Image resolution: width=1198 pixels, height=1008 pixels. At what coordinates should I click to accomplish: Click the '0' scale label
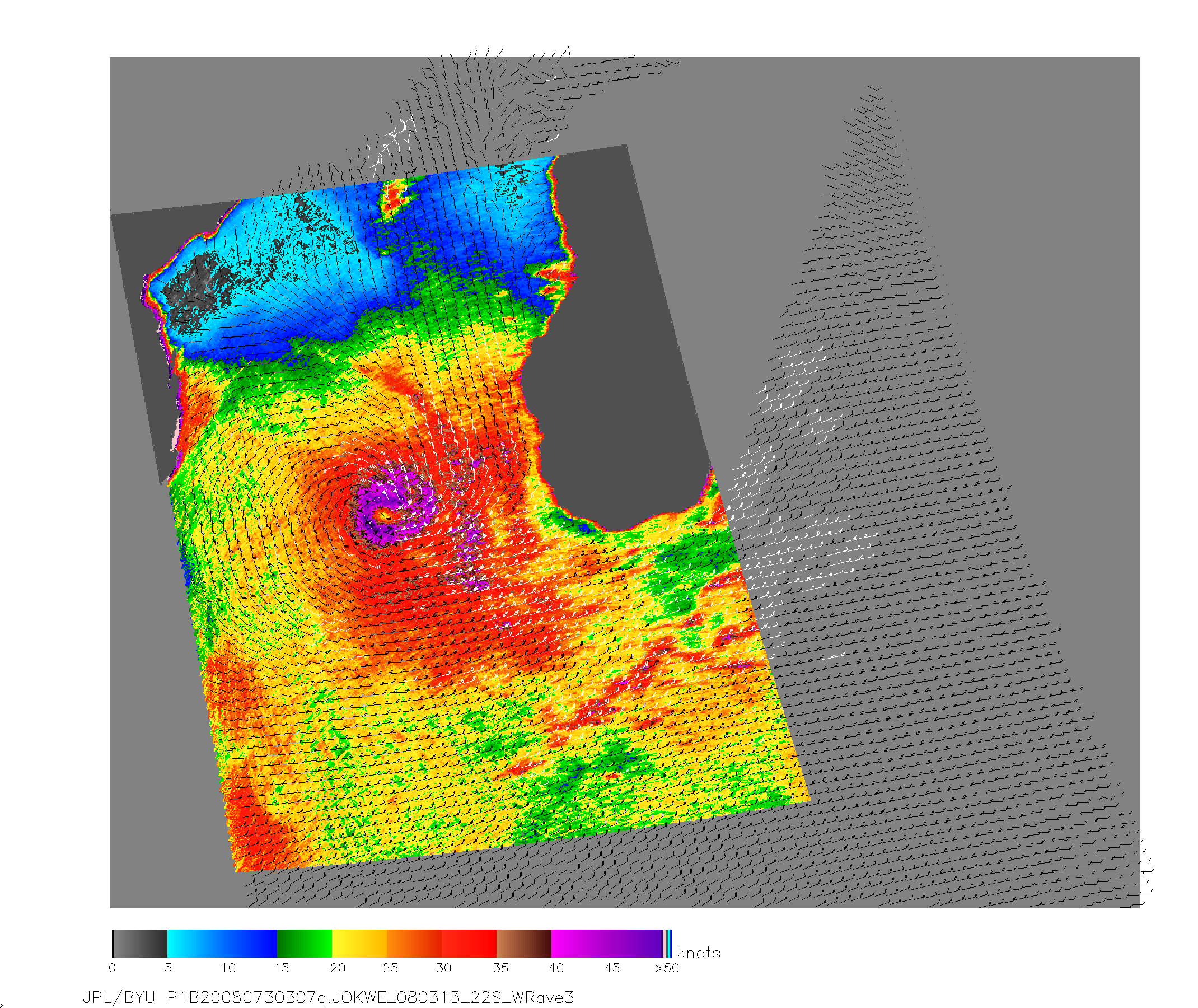click(x=112, y=968)
